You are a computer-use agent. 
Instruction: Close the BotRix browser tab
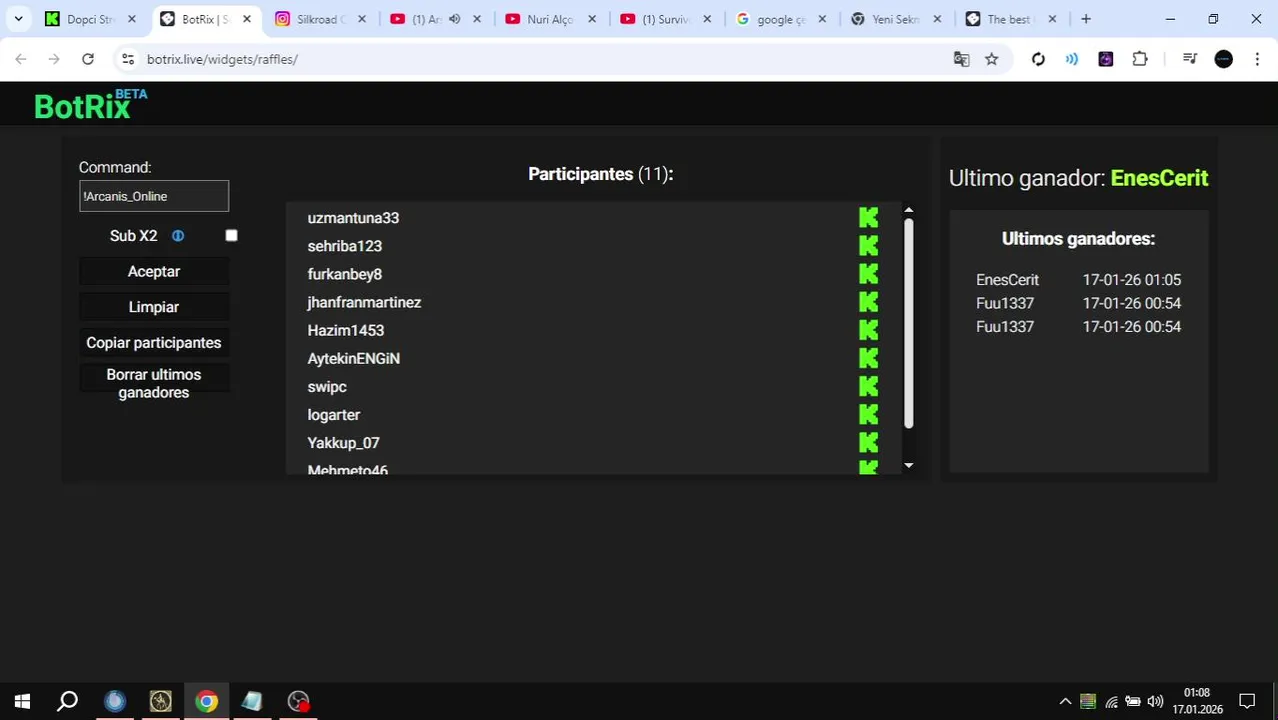click(x=247, y=19)
